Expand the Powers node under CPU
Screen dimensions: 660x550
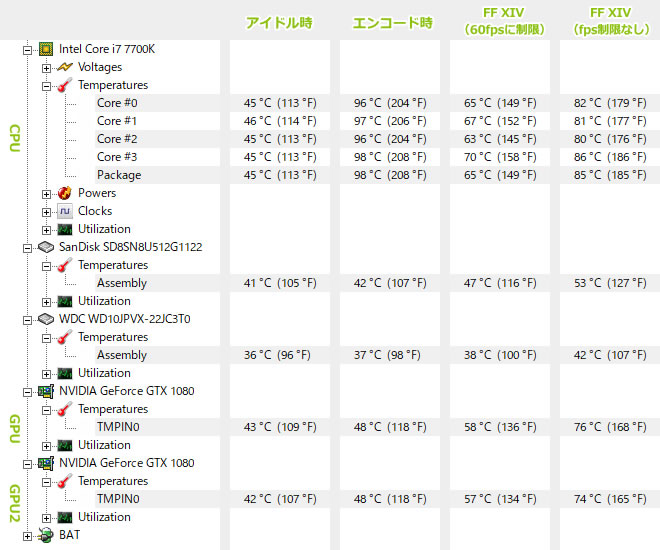46,194
